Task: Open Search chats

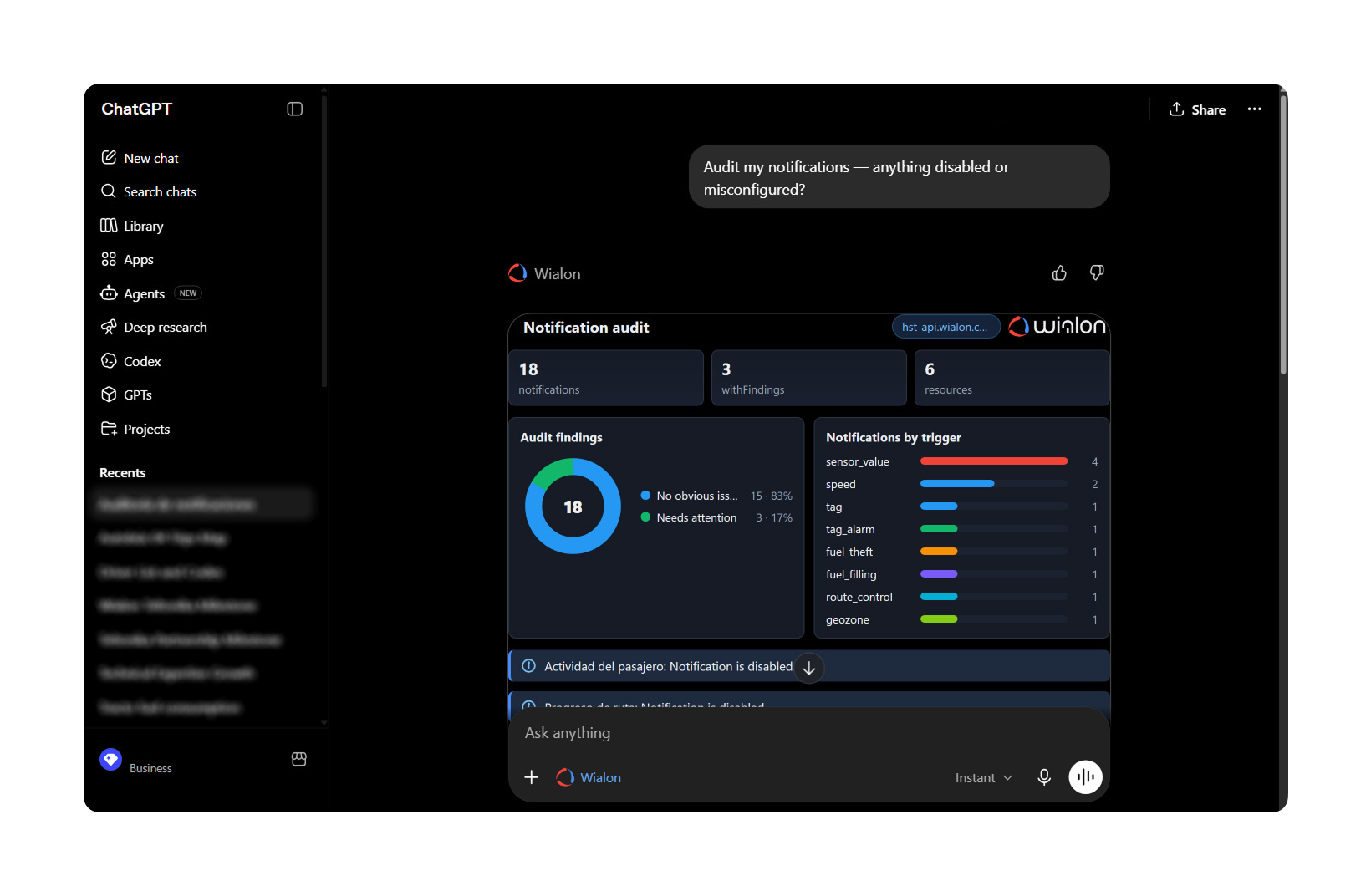Action: pyautogui.click(x=149, y=191)
